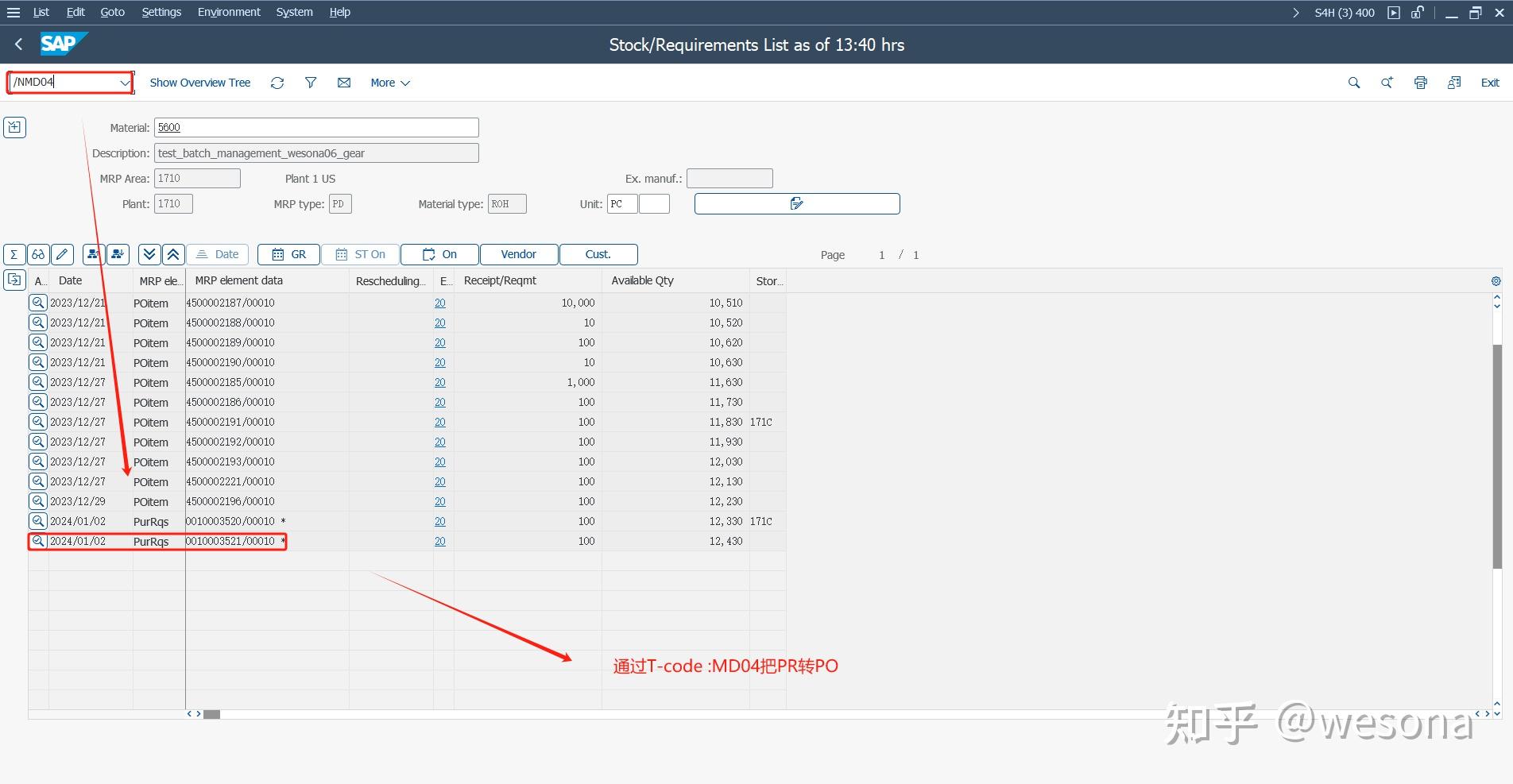Click the Sum (Σ) totals icon

(x=14, y=254)
